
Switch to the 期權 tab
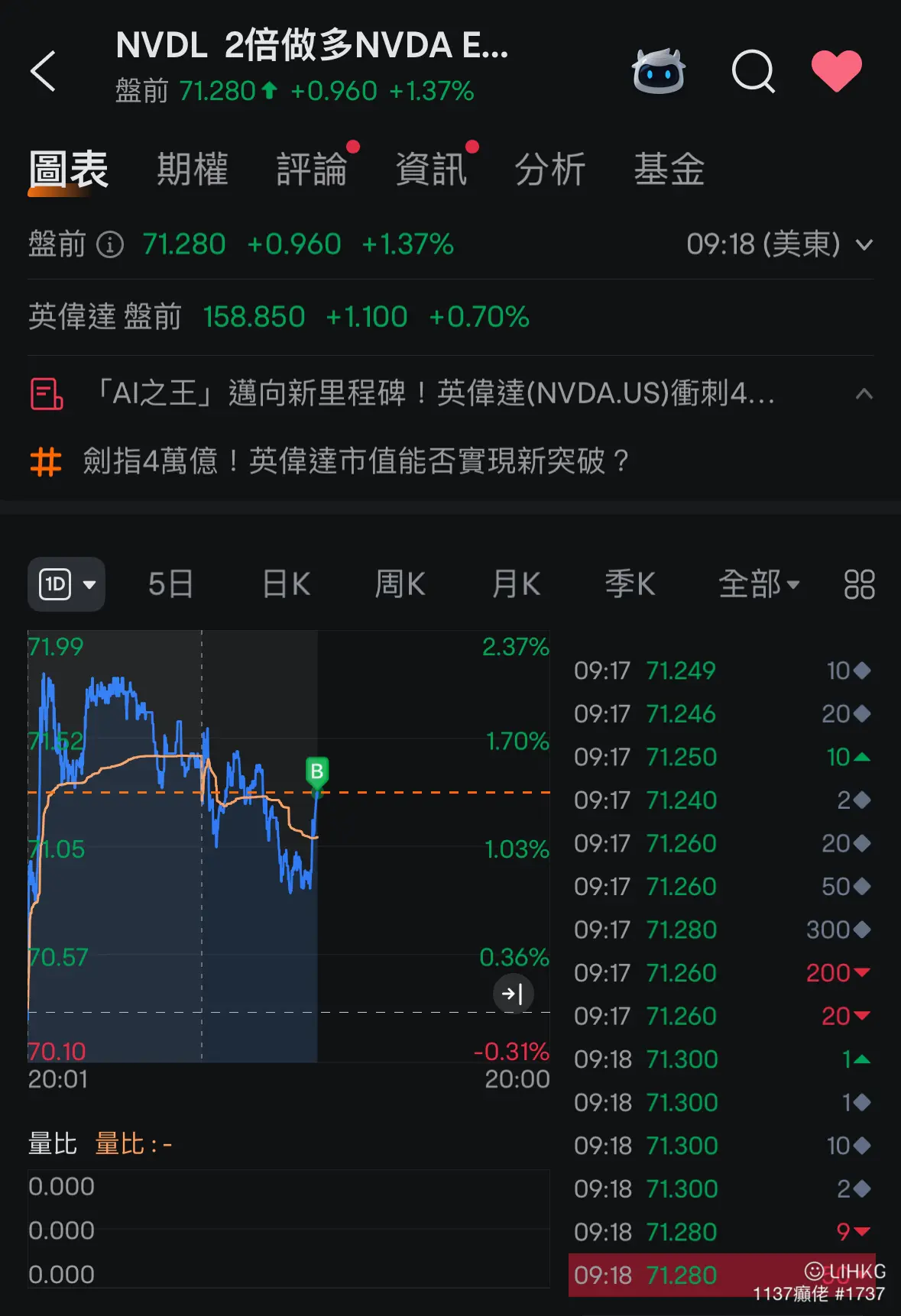[193, 170]
